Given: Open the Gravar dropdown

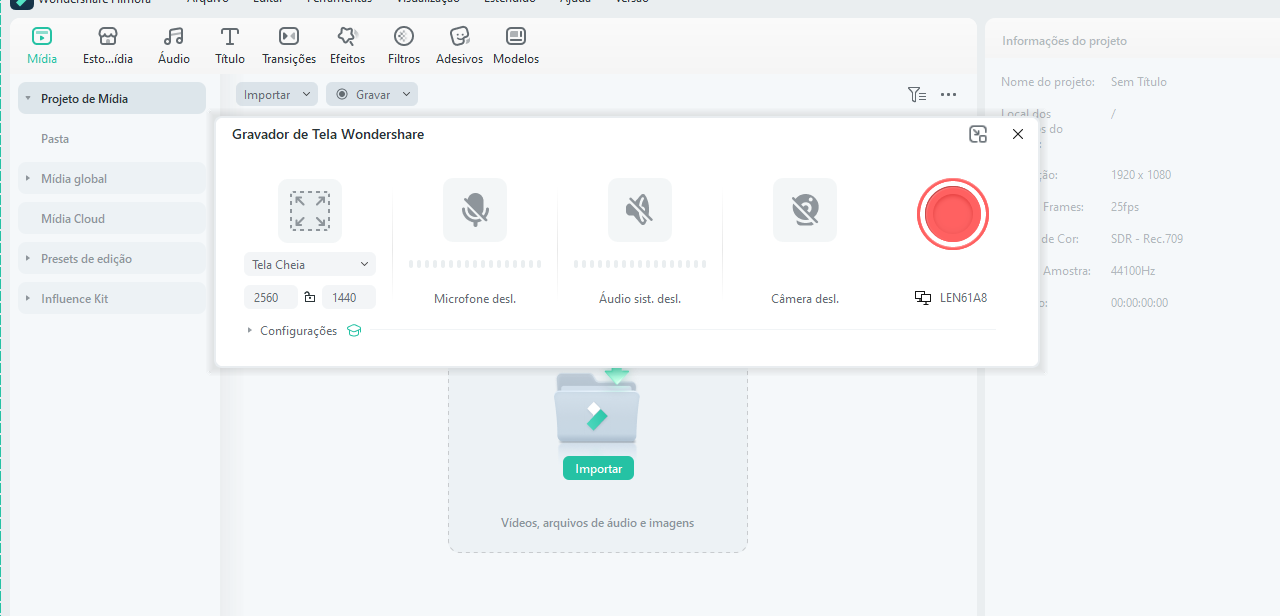Looking at the screenshot, I should coord(372,94).
